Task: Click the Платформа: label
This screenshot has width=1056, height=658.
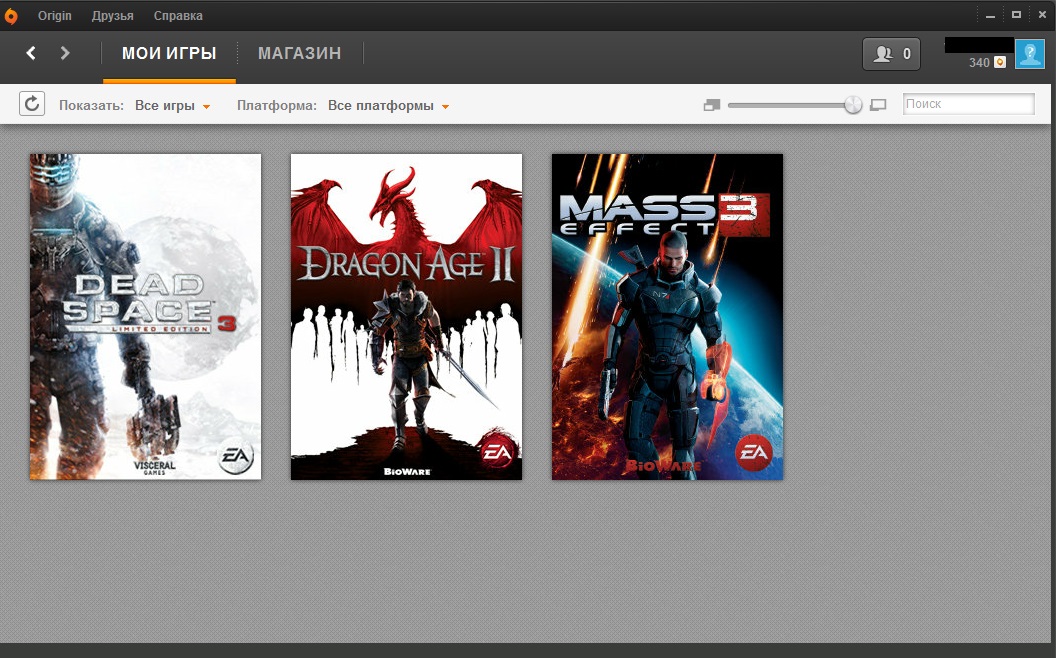Action: pyautogui.click(x=277, y=106)
